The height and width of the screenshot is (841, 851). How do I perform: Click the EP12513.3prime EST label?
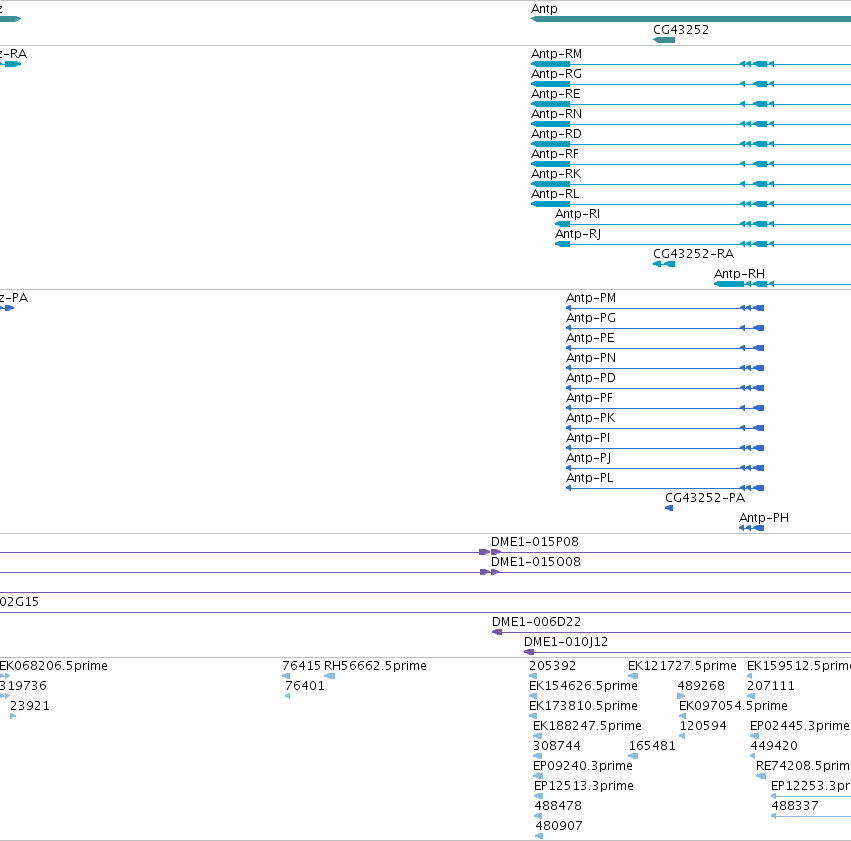point(584,786)
